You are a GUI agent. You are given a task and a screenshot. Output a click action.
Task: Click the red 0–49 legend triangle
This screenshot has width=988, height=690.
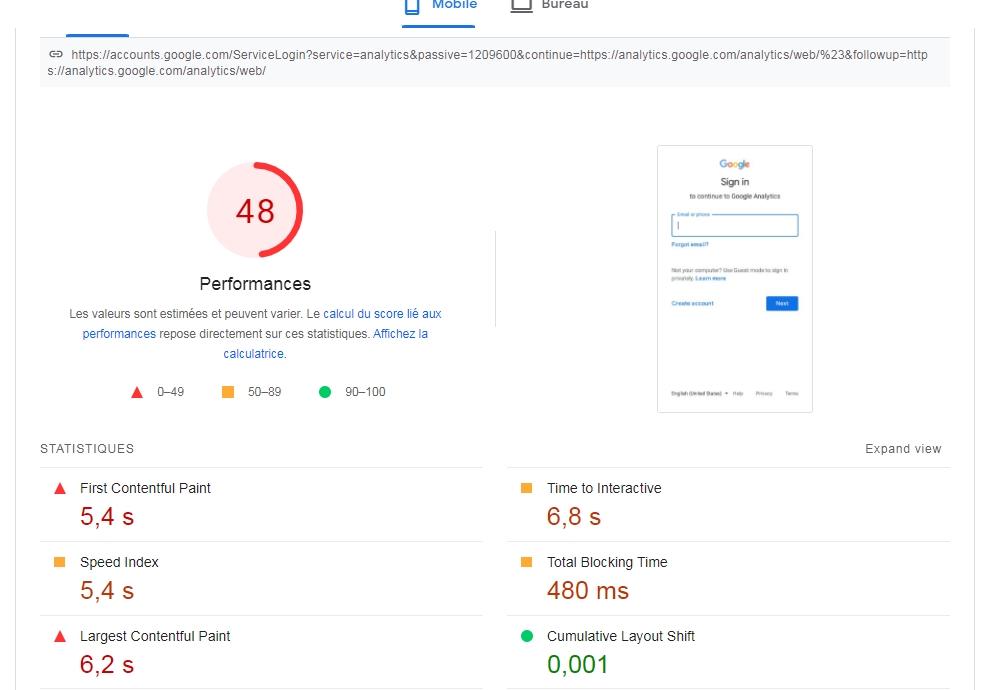(x=137, y=392)
